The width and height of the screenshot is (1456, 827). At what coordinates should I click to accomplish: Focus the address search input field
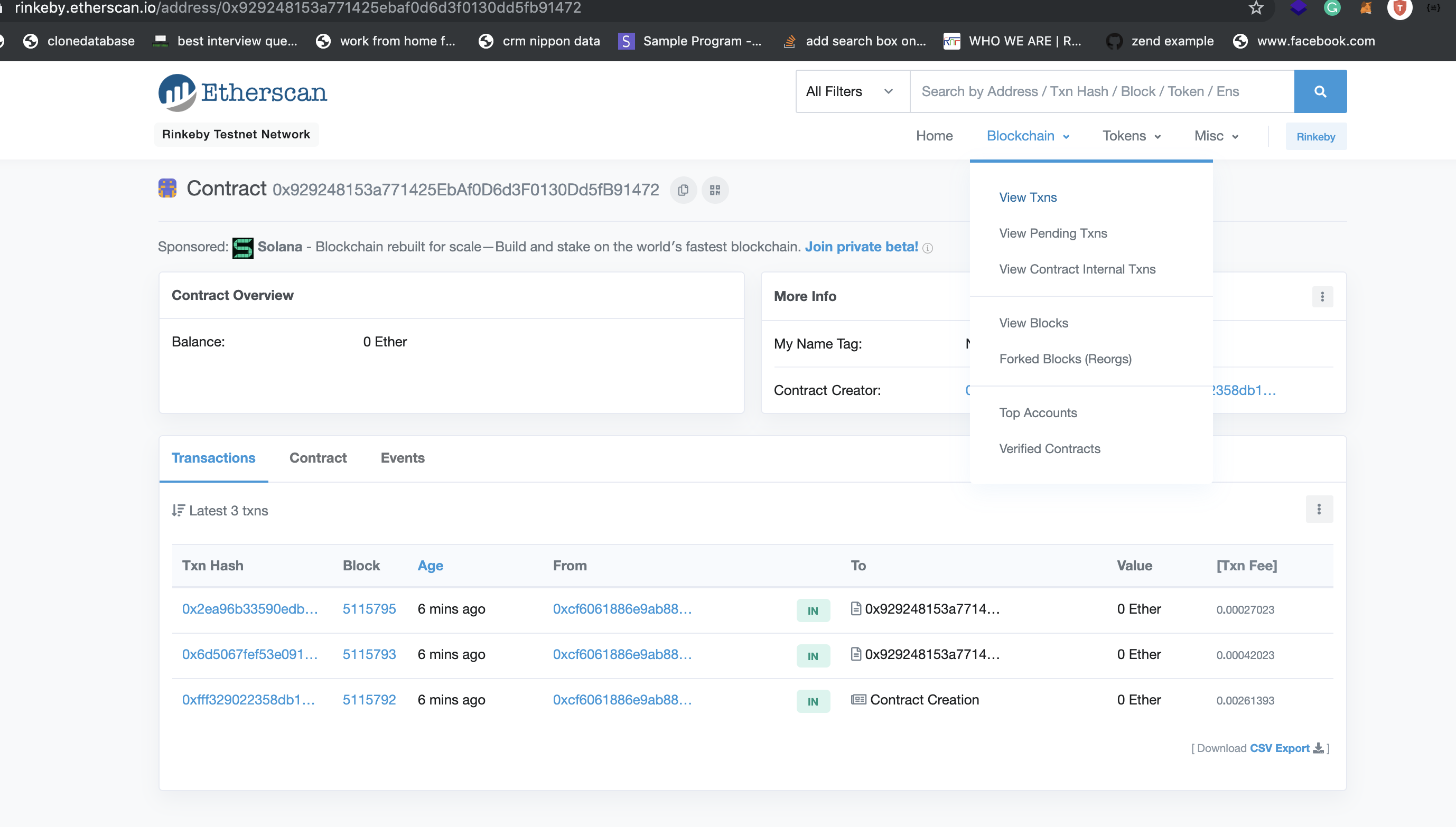pyautogui.click(x=1101, y=91)
